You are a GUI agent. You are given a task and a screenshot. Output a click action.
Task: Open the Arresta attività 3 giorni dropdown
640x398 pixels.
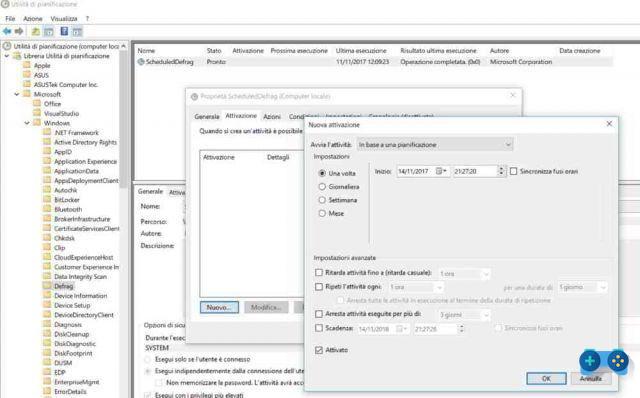tap(464, 315)
